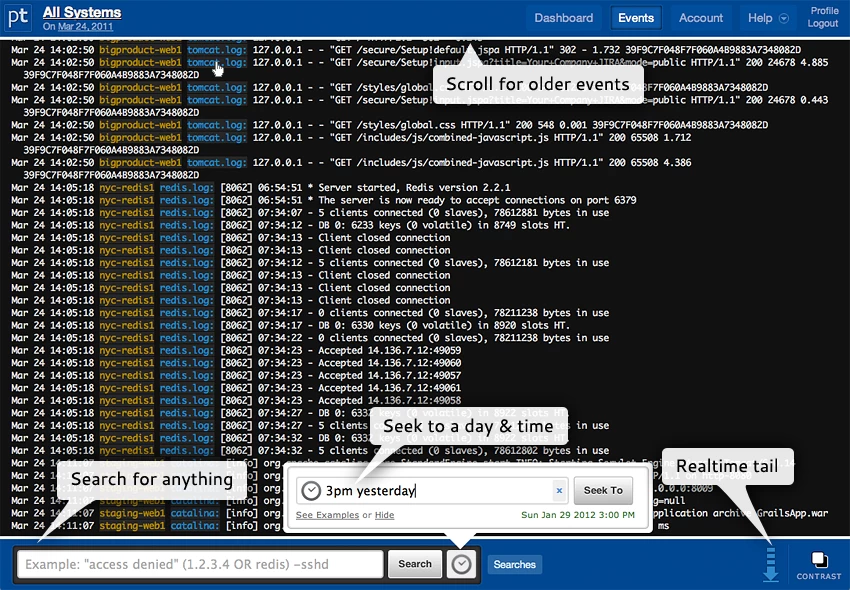
Task: Click the Search button
Action: pos(415,564)
